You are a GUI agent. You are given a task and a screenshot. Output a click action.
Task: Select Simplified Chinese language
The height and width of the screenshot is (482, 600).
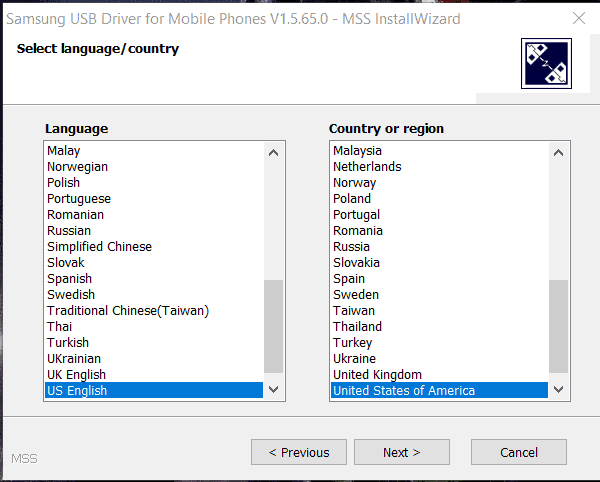click(154, 247)
